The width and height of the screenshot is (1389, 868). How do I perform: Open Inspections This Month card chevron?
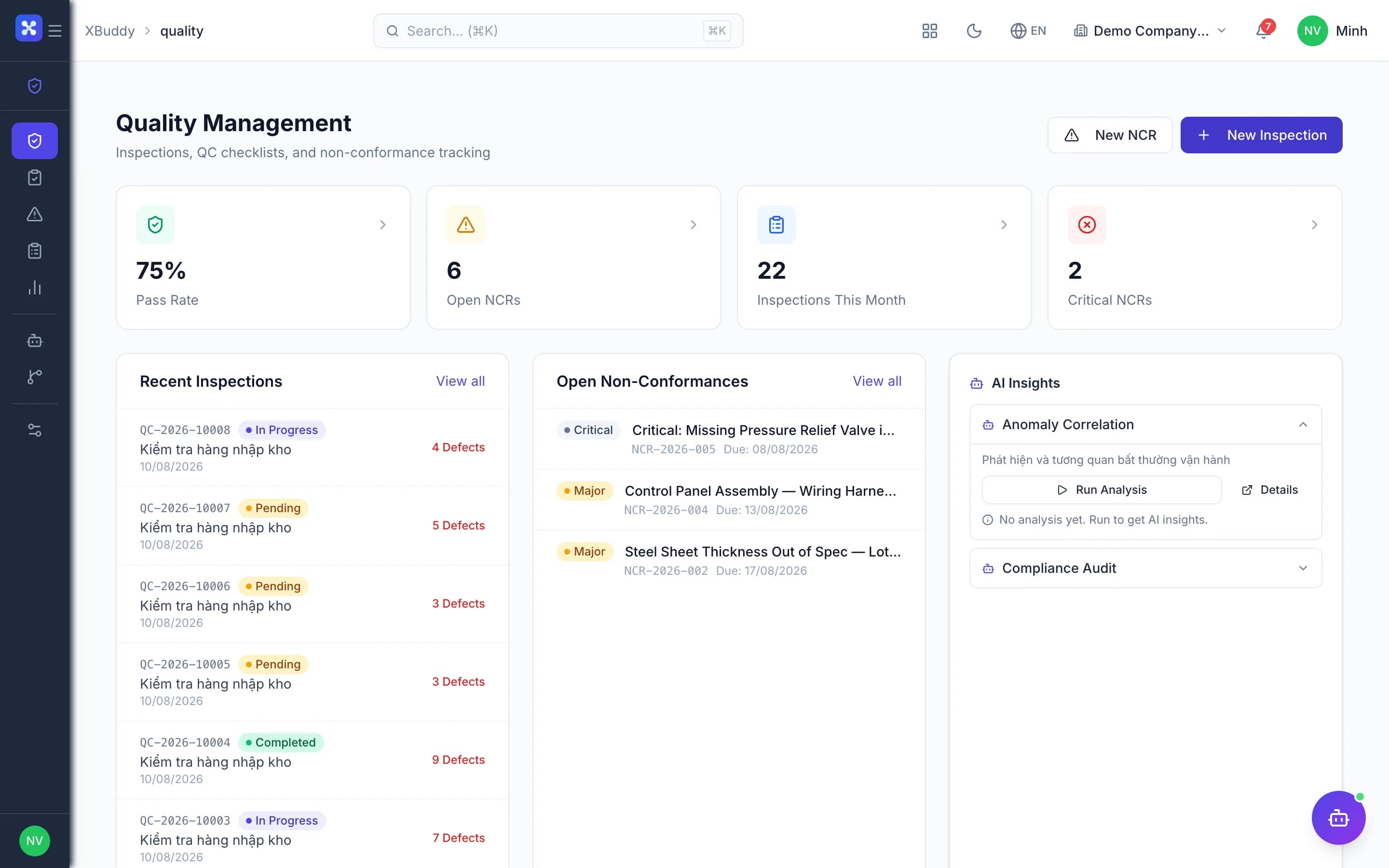pos(1004,224)
